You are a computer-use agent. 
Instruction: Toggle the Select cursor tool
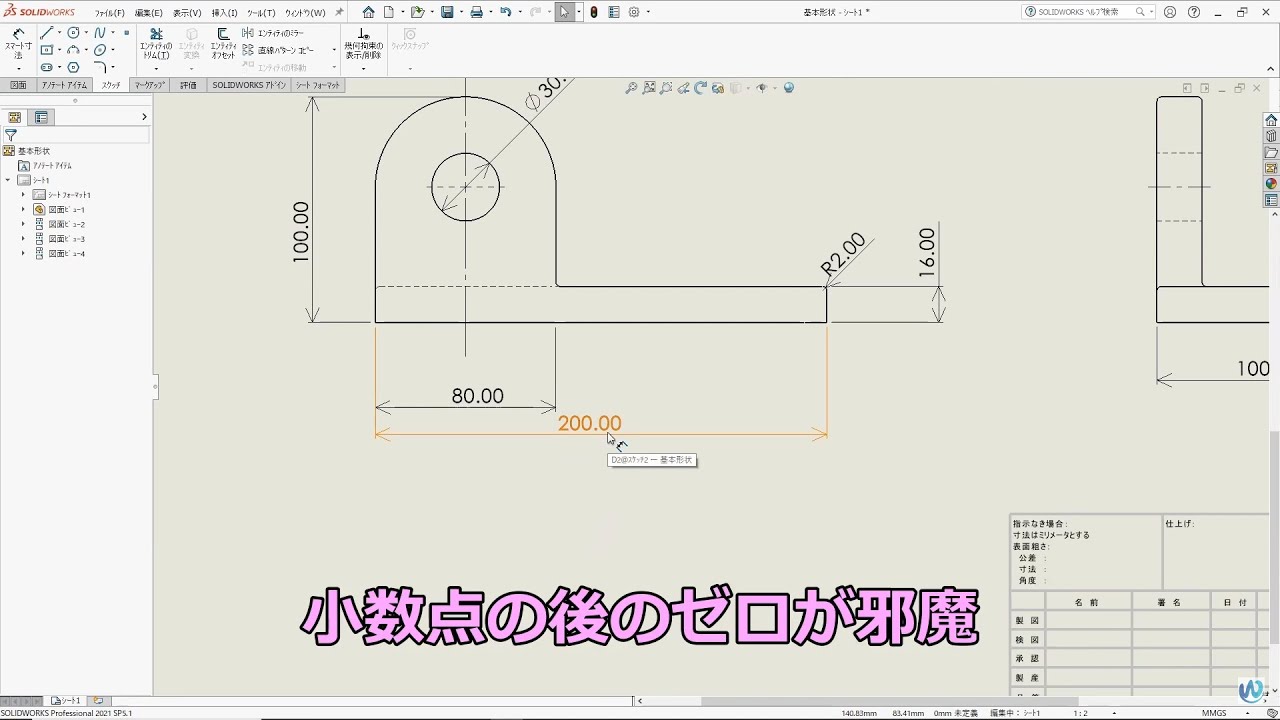pos(565,12)
